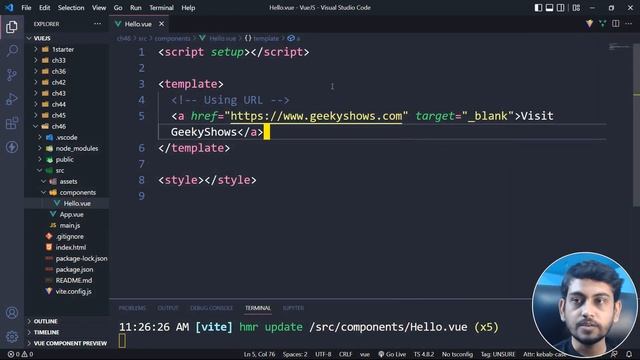Click the geekyshows.com URL in code

coord(316,116)
